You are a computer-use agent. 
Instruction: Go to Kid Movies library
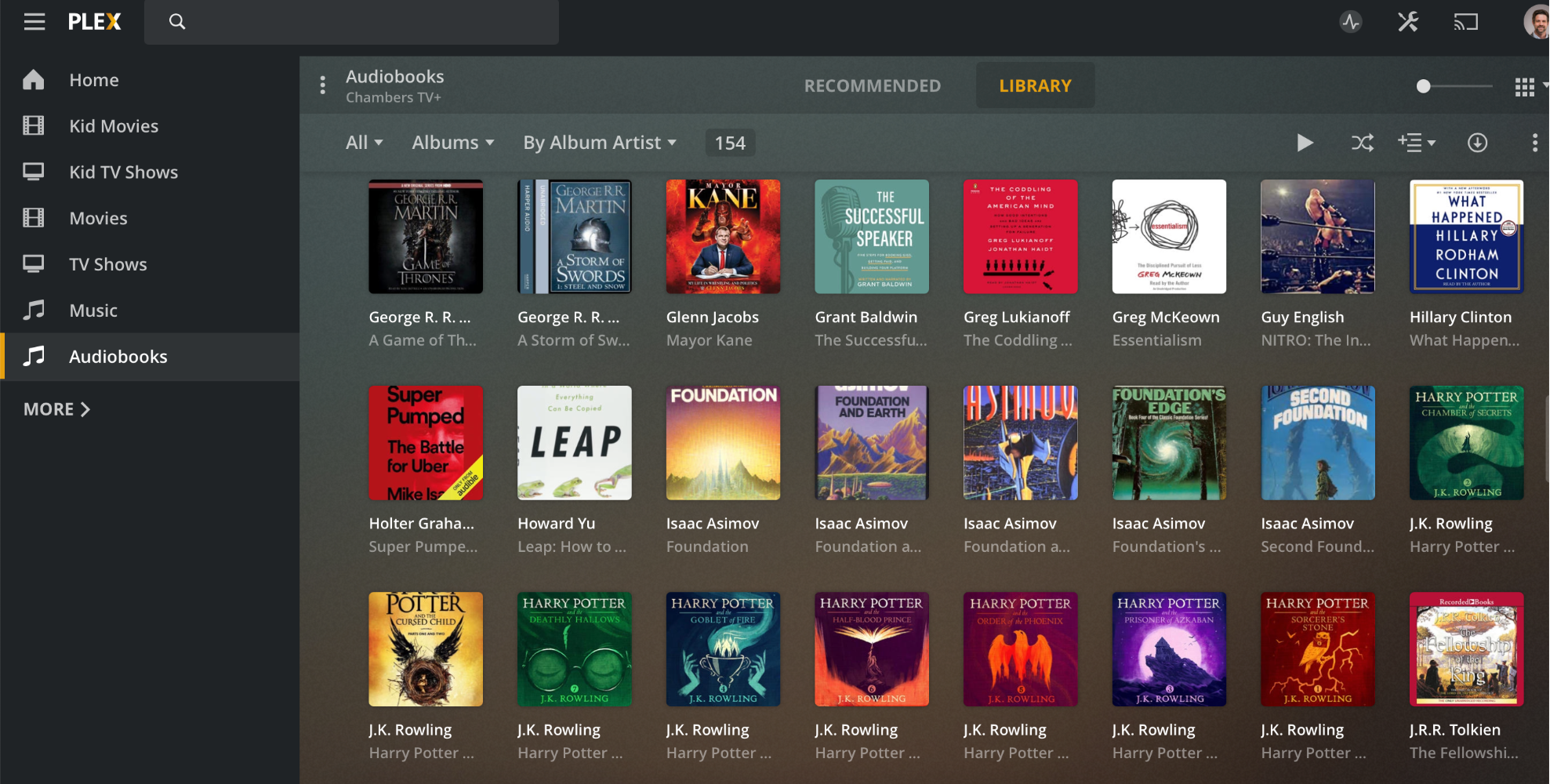click(x=114, y=125)
